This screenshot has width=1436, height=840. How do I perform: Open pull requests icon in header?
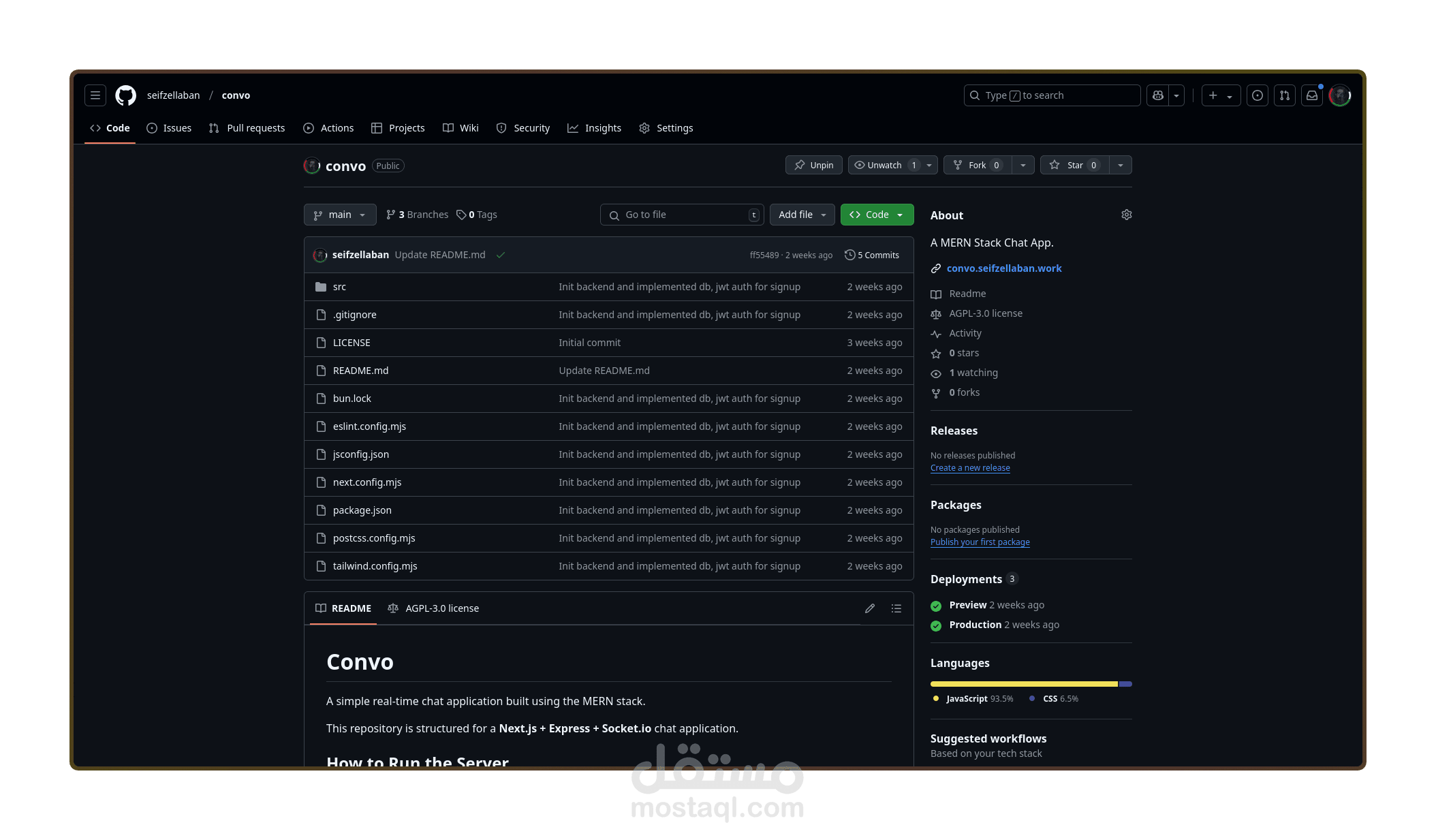[1285, 95]
